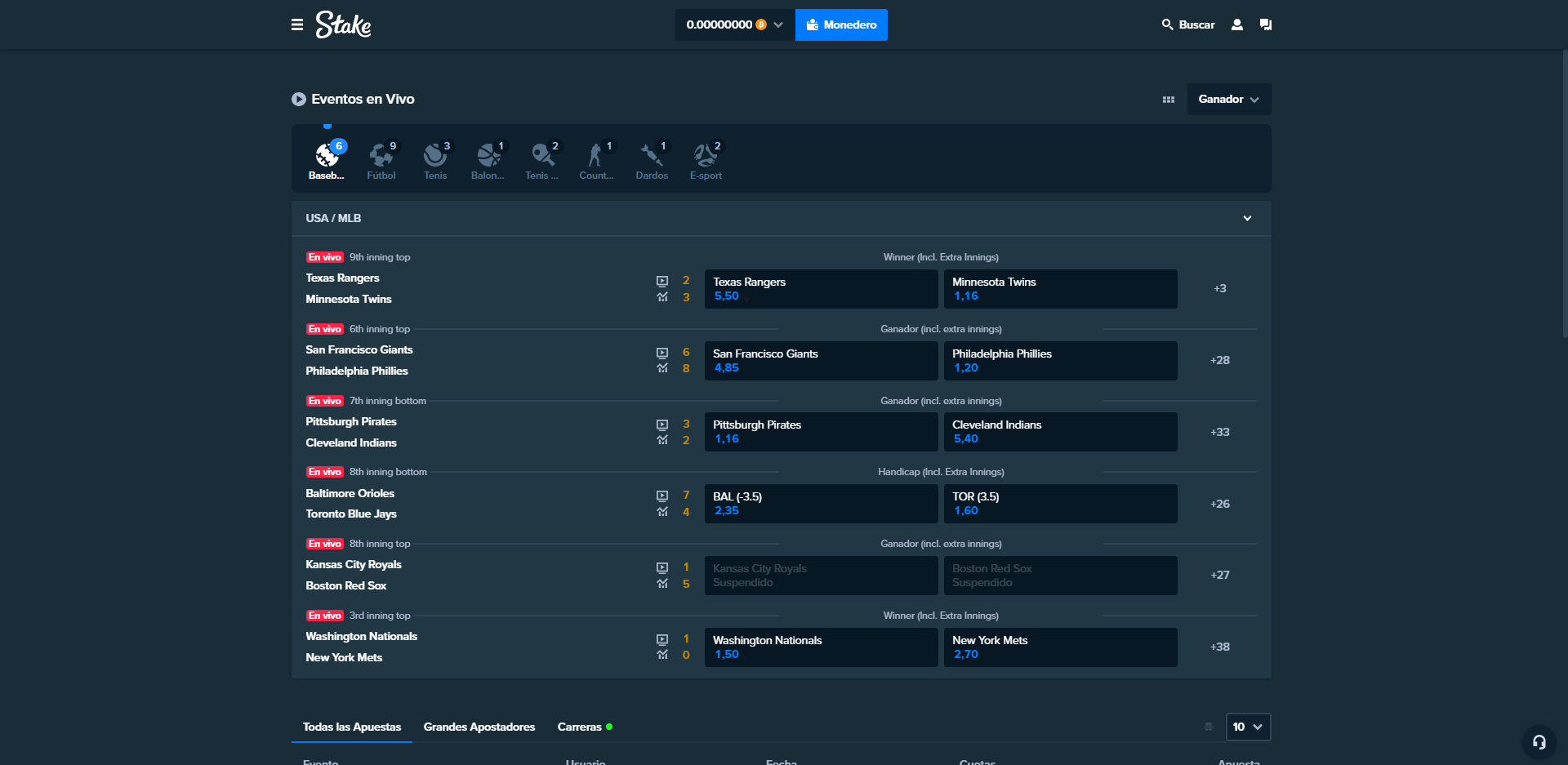Show +38 more markets for Nationals game

[1219, 647]
